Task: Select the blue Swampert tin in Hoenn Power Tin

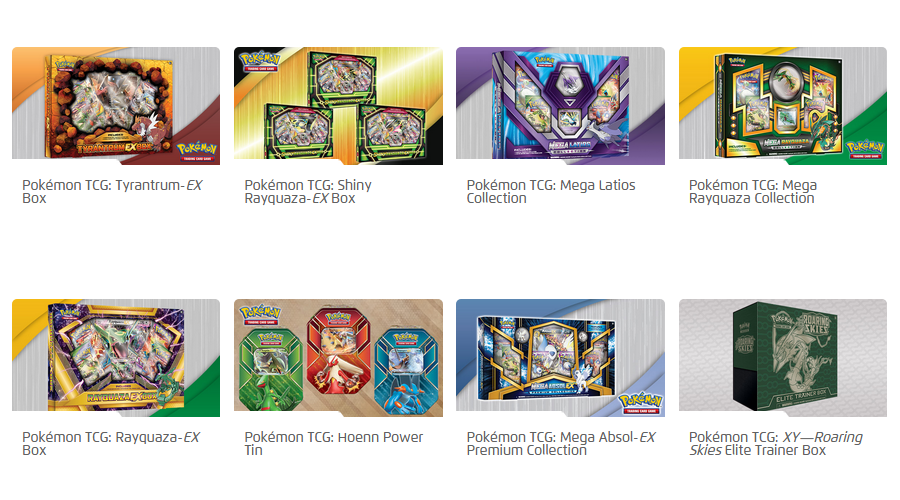Action: click(x=405, y=369)
